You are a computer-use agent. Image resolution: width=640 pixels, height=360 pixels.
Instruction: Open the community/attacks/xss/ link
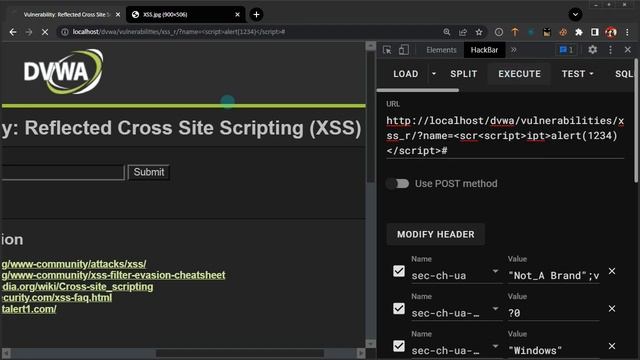coord(73,264)
